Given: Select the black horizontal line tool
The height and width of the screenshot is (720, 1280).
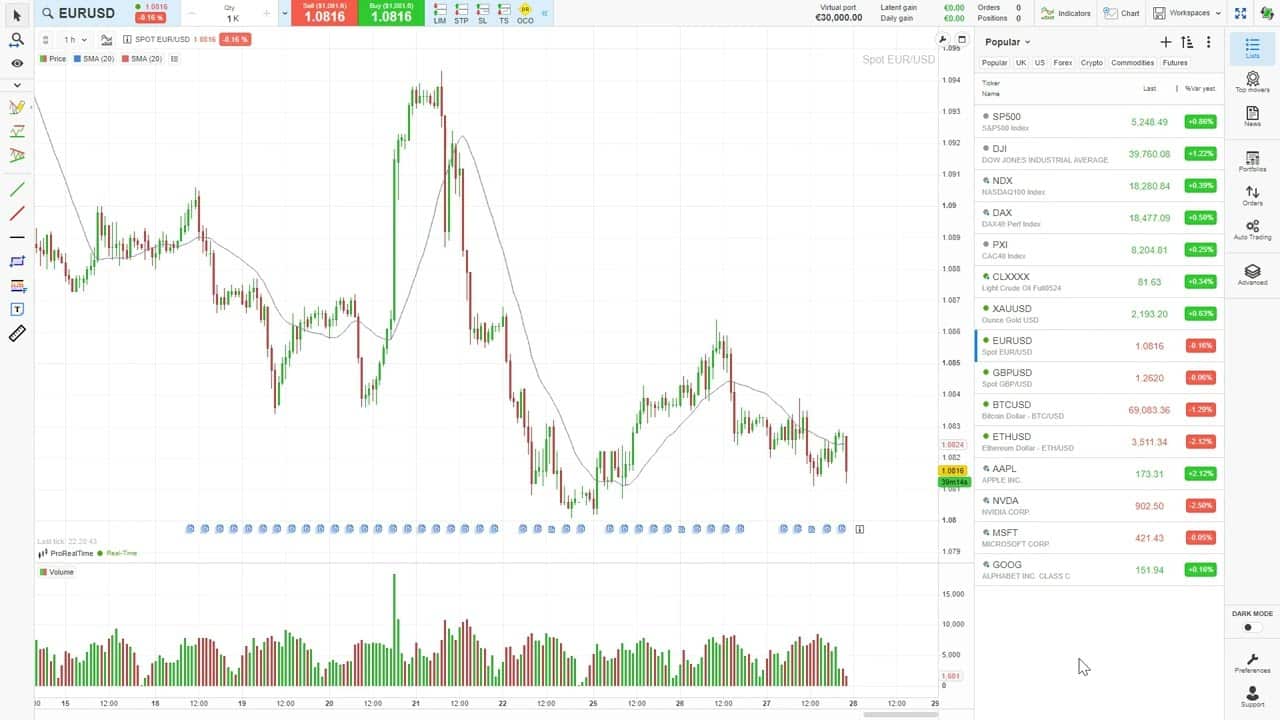Looking at the screenshot, I should (17, 237).
